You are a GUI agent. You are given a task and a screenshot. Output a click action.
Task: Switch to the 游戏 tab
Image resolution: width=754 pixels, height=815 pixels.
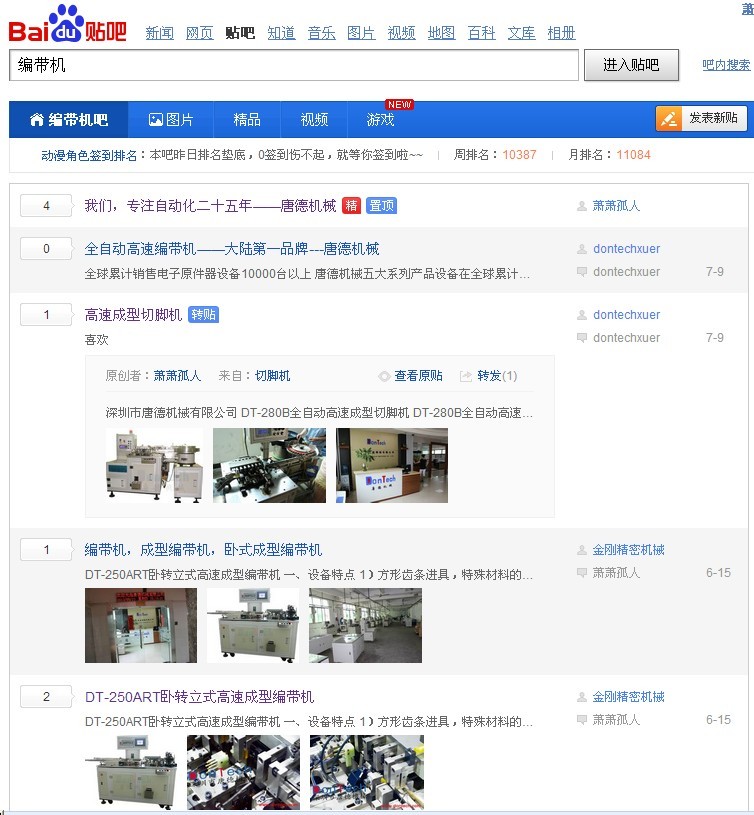pos(380,120)
